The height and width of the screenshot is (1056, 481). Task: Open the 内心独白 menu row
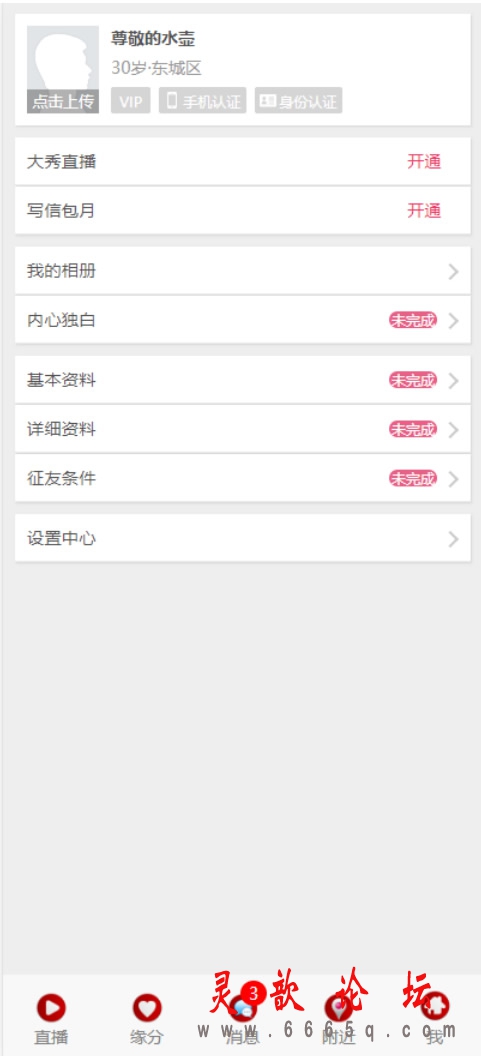click(x=243, y=320)
